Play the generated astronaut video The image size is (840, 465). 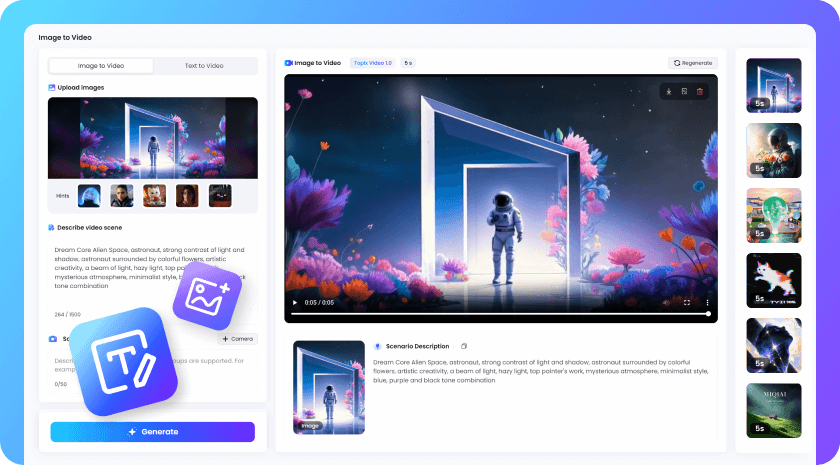click(x=294, y=302)
